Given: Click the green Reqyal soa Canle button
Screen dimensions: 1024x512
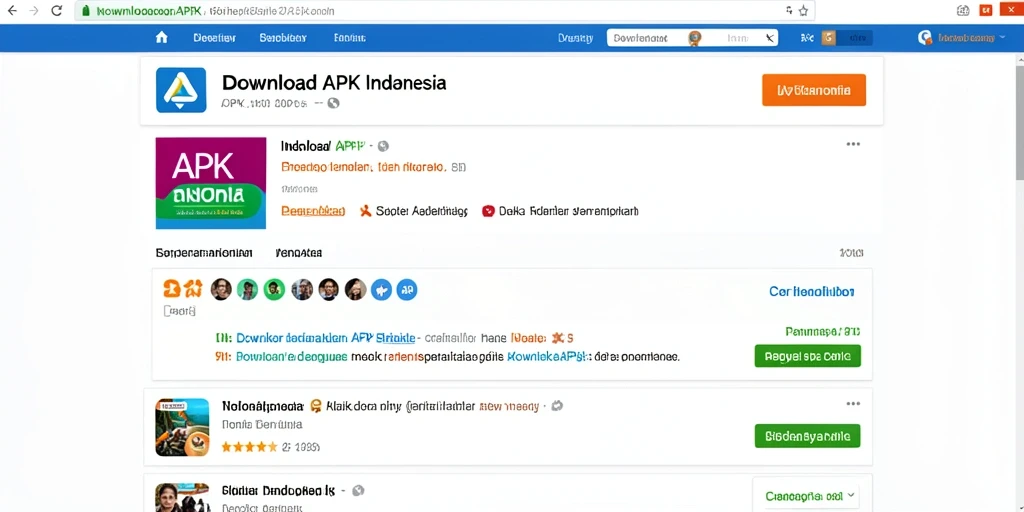Looking at the screenshot, I should (807, 356).
